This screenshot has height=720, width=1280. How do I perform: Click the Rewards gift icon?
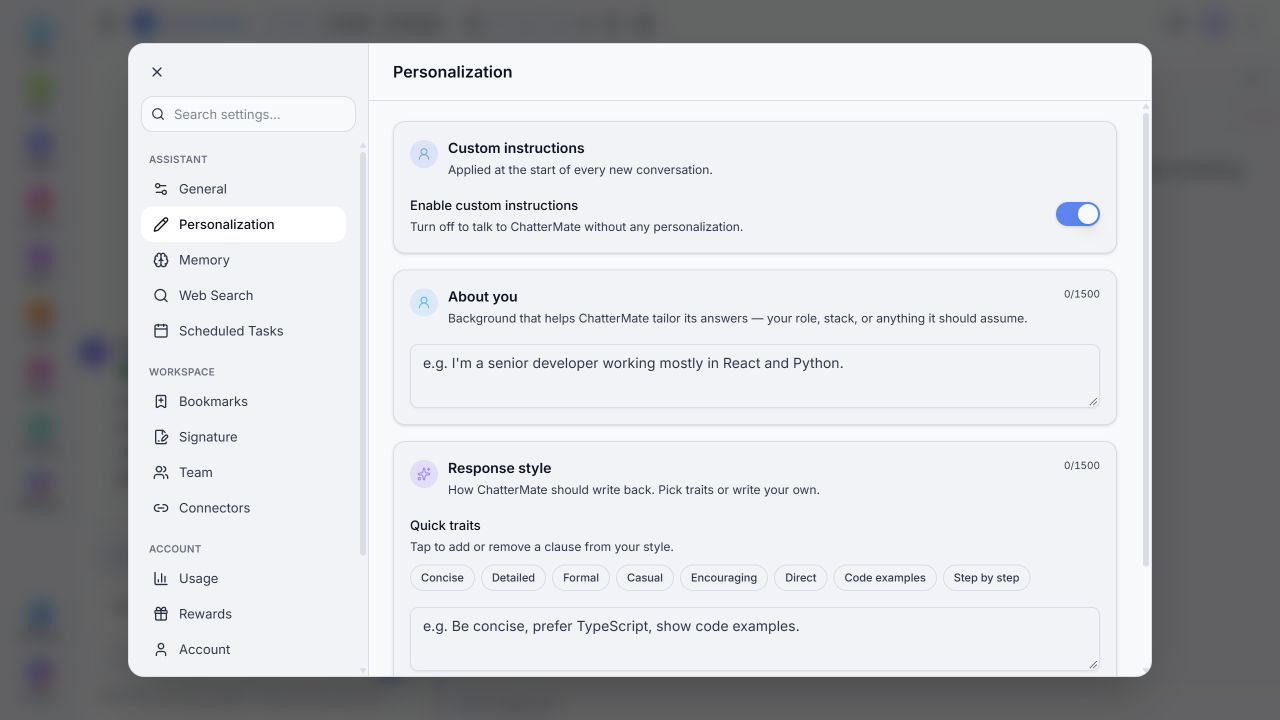(161, 614)
